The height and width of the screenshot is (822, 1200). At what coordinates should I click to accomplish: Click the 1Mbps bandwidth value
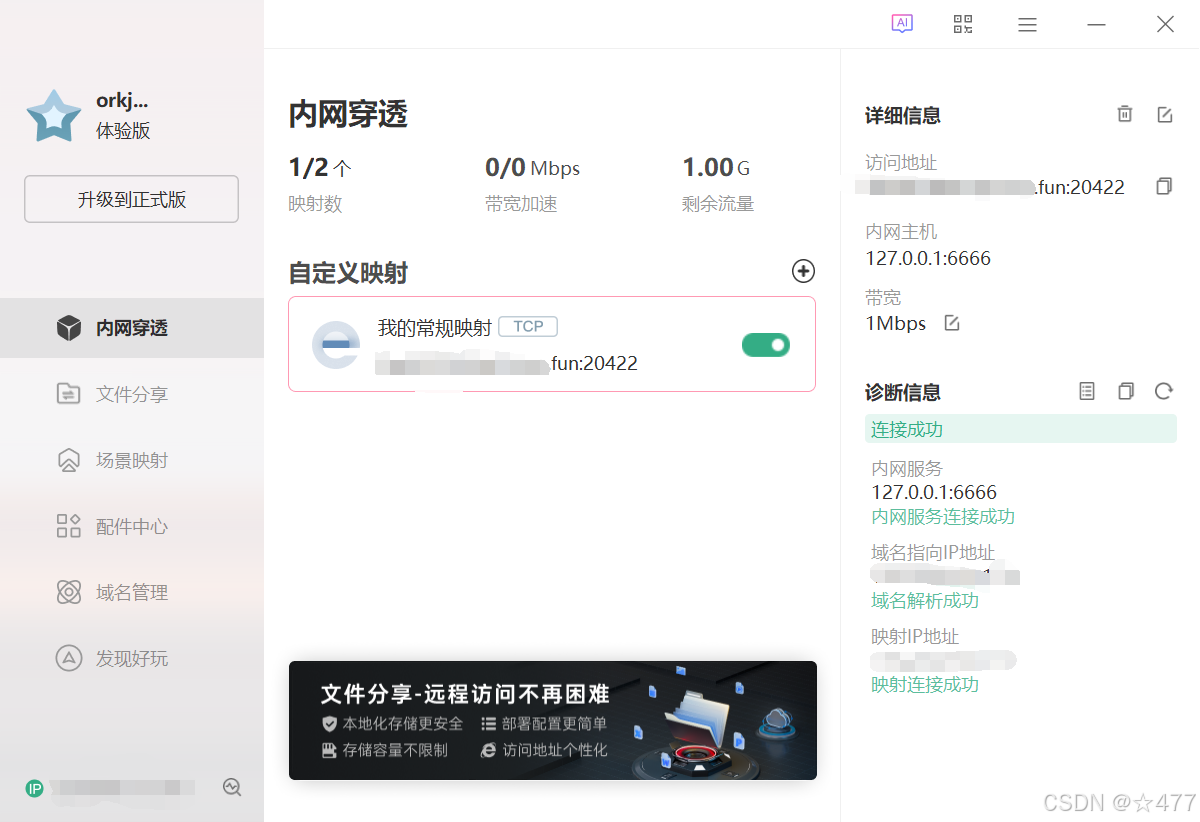(896, 323)
